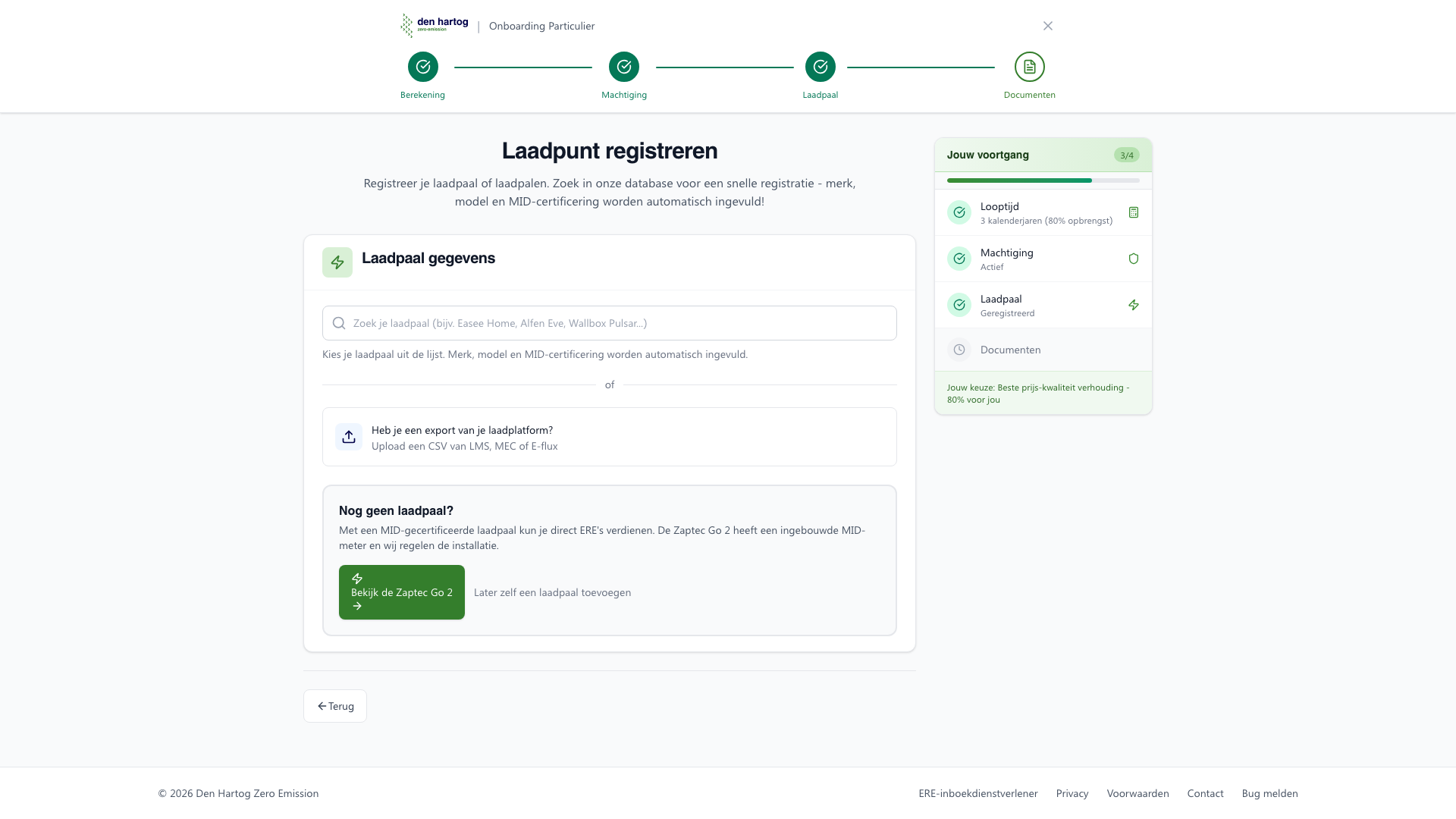
Task: Click the 'Geregistreerd' status under Laadpaal
Action: tap(1007, 313)
